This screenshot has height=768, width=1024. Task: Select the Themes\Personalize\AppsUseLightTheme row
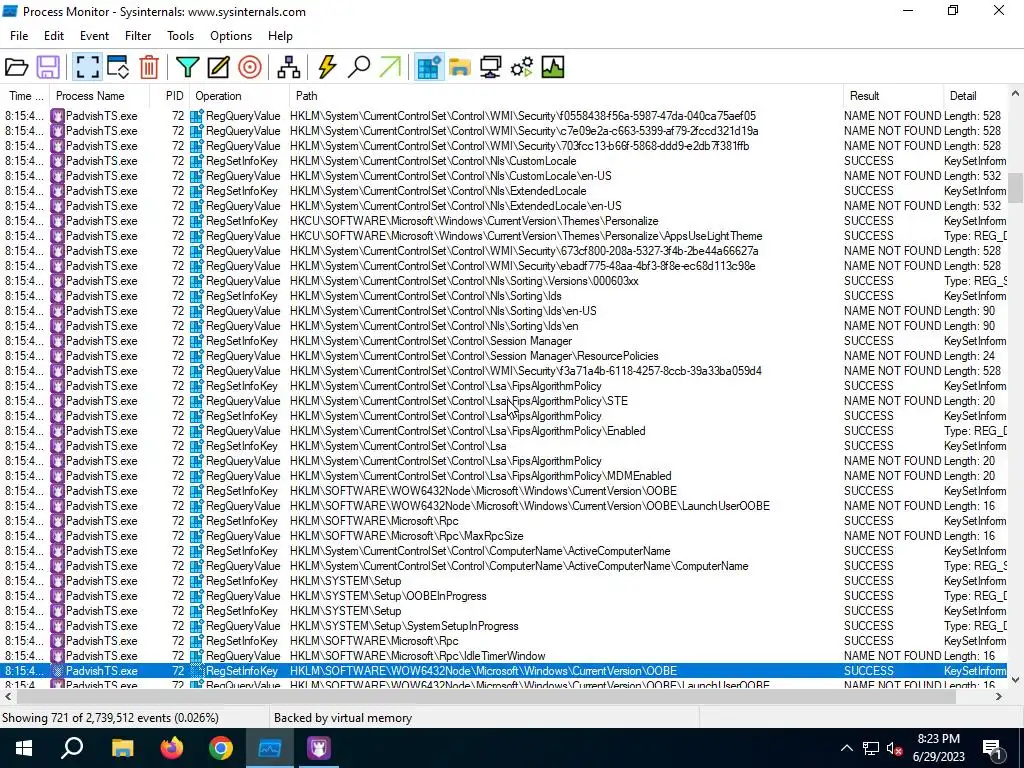pyautogui.click(x=504, y=236)
